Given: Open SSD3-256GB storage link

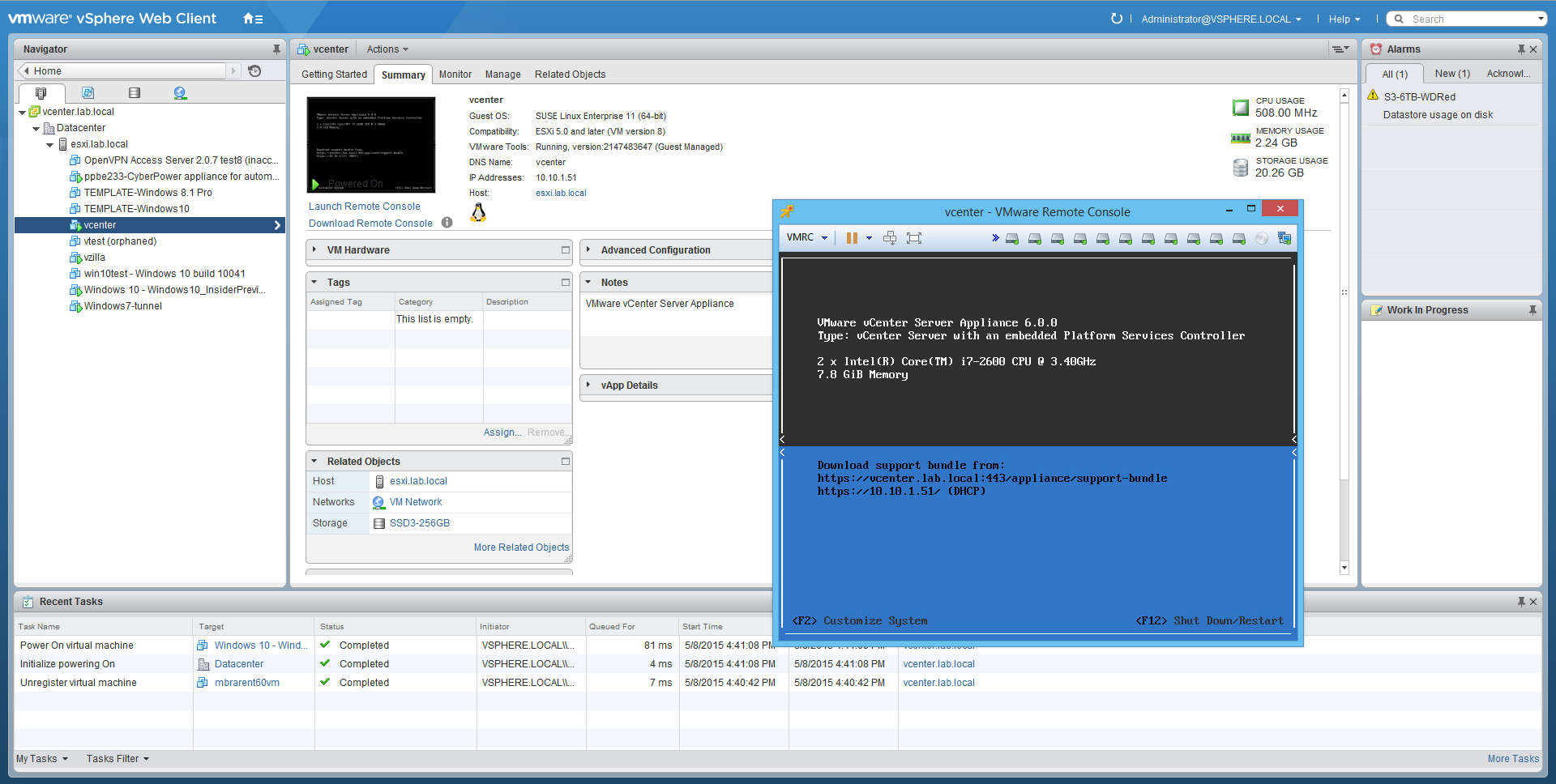Looking at the screenshot, I should tap(420, 523).
